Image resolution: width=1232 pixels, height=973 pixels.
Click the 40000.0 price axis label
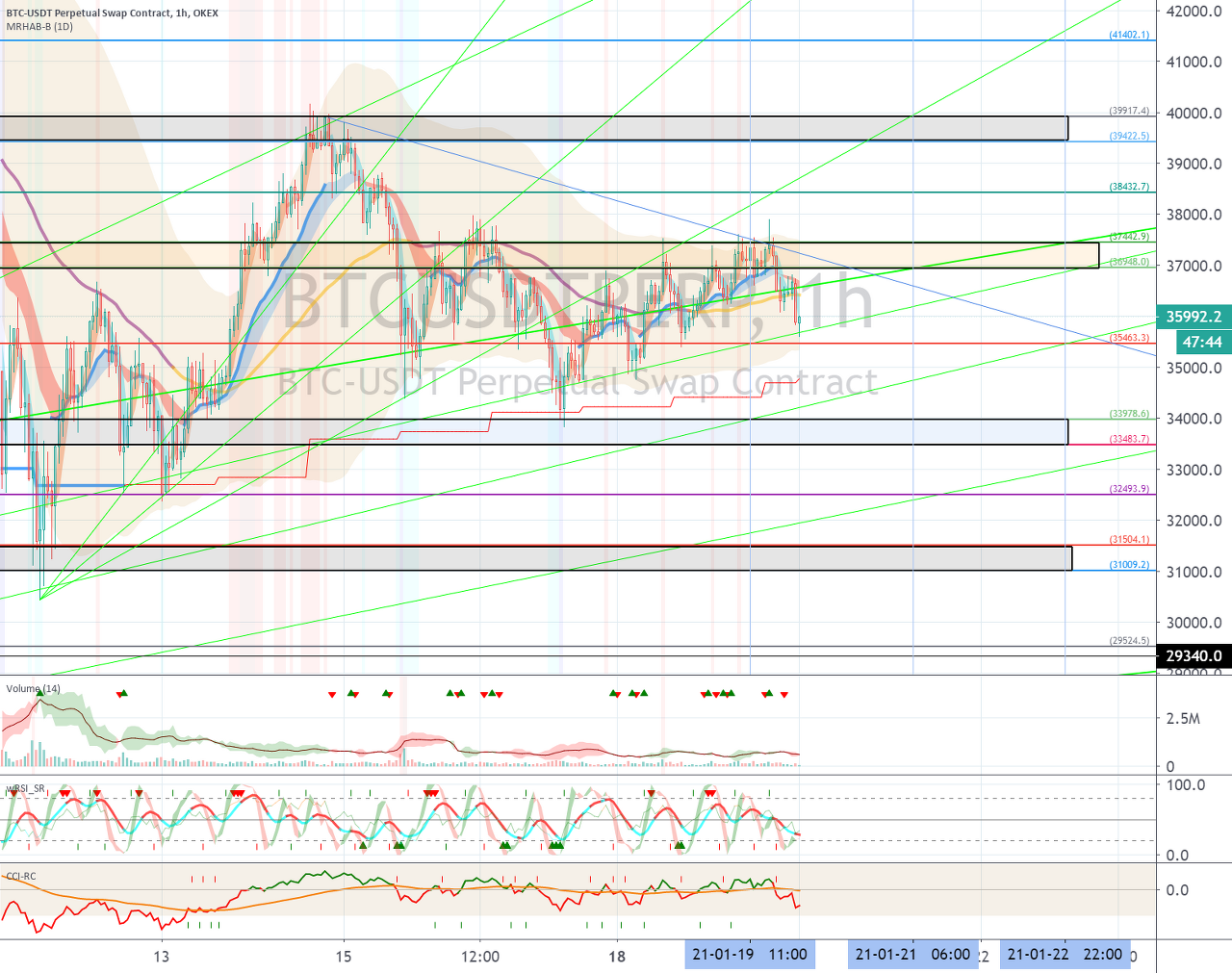tap(1194, 113)
